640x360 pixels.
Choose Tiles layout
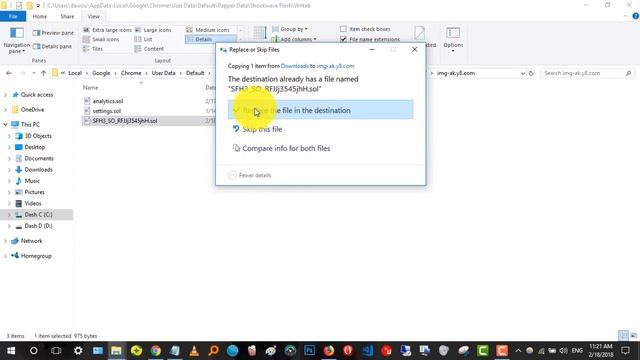click(93, 49)
